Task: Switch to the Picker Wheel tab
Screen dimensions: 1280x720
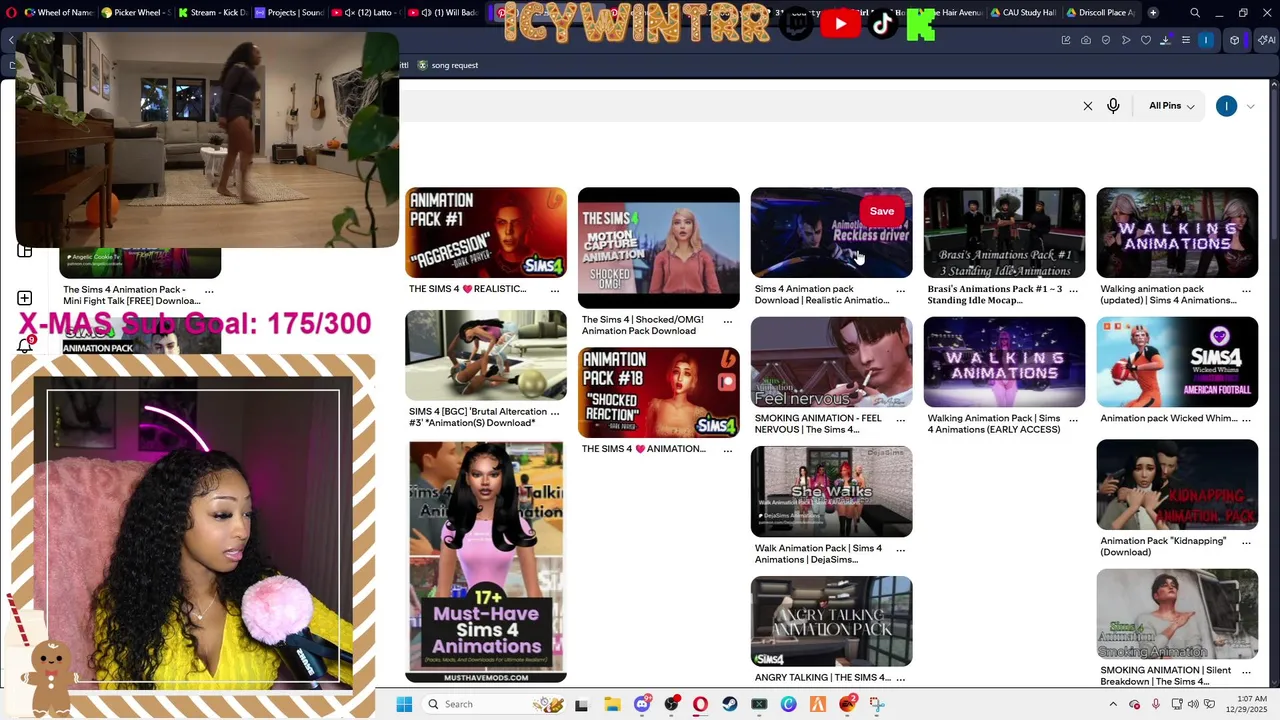Action: tap(137, 13)
